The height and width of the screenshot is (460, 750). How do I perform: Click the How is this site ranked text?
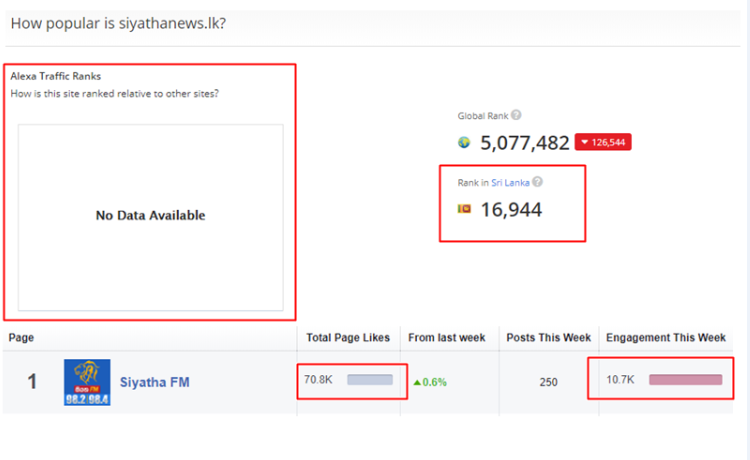(x=114, y=94)
